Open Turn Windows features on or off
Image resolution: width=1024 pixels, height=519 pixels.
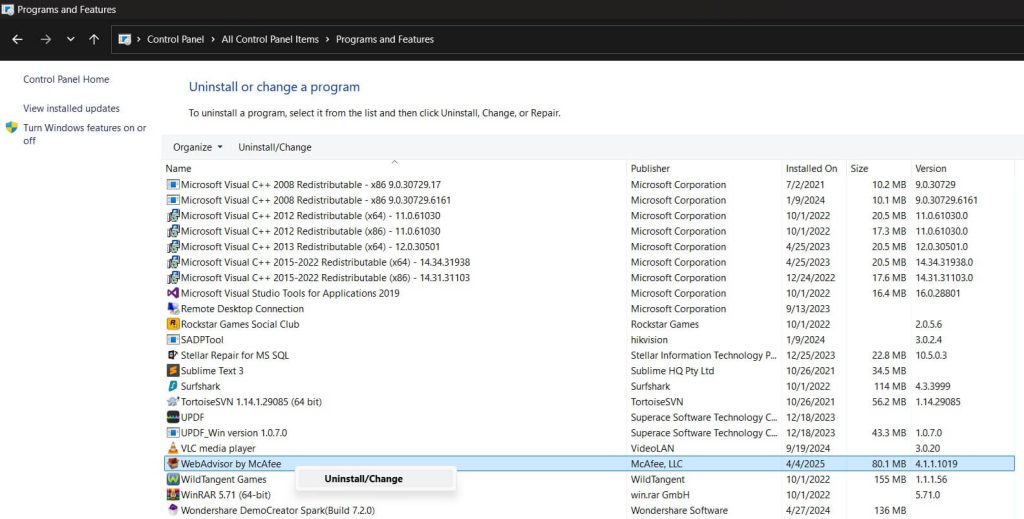click(x=84, y=134)
